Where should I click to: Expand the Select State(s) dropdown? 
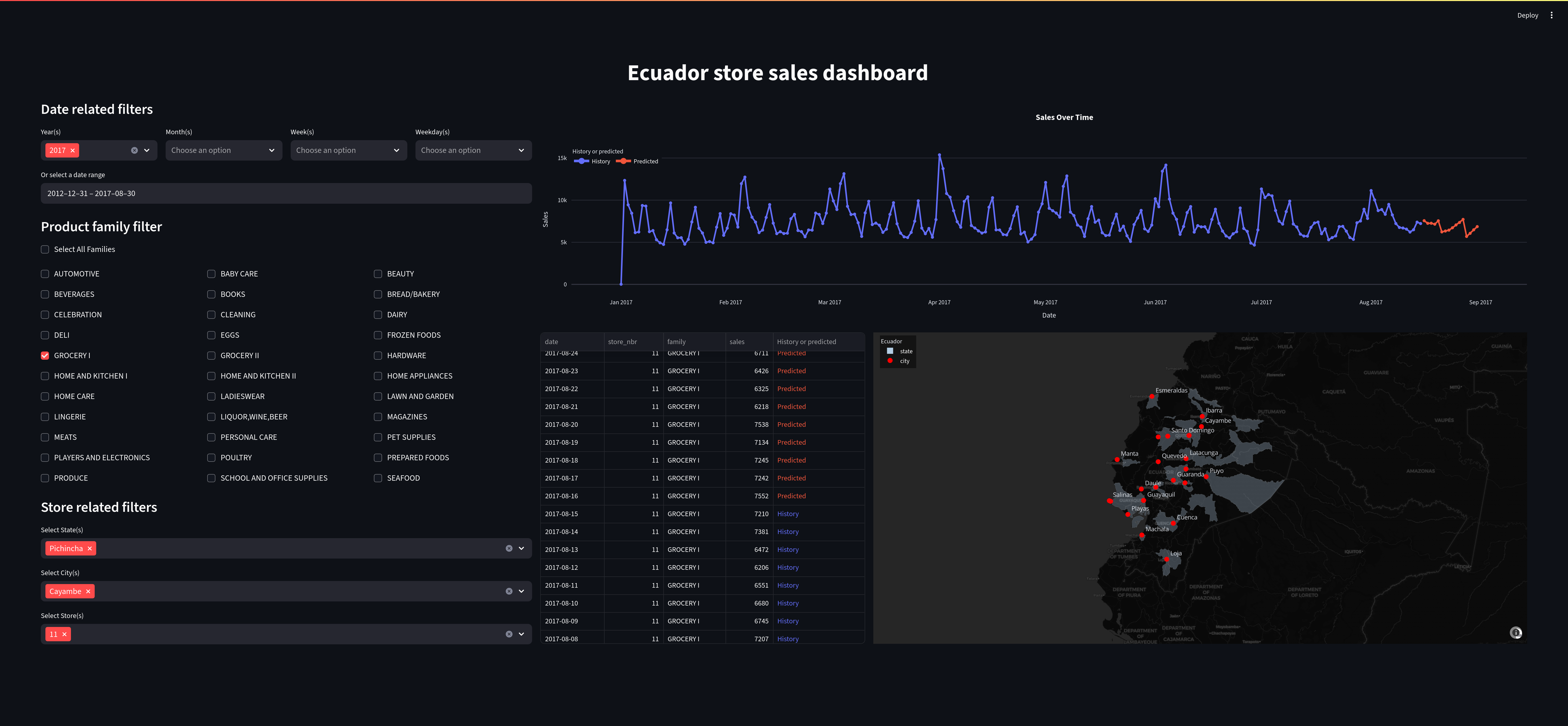point(522,549)
